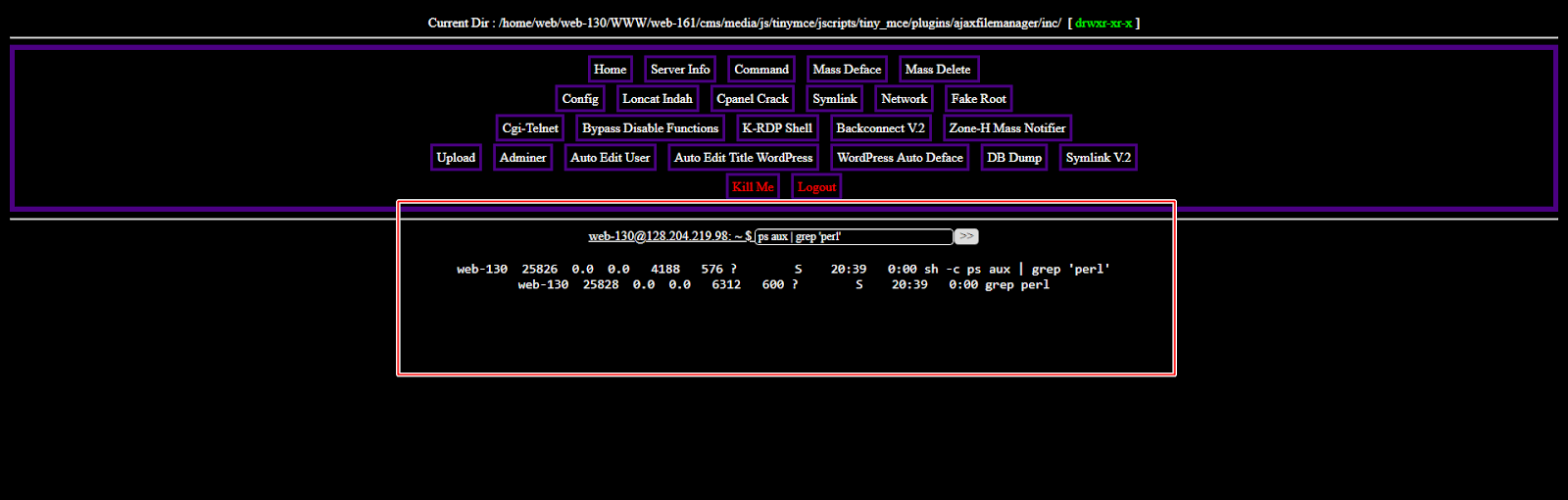Click the red Kill Me button
Screen dimensions: 1568x500
click(753, 187)
